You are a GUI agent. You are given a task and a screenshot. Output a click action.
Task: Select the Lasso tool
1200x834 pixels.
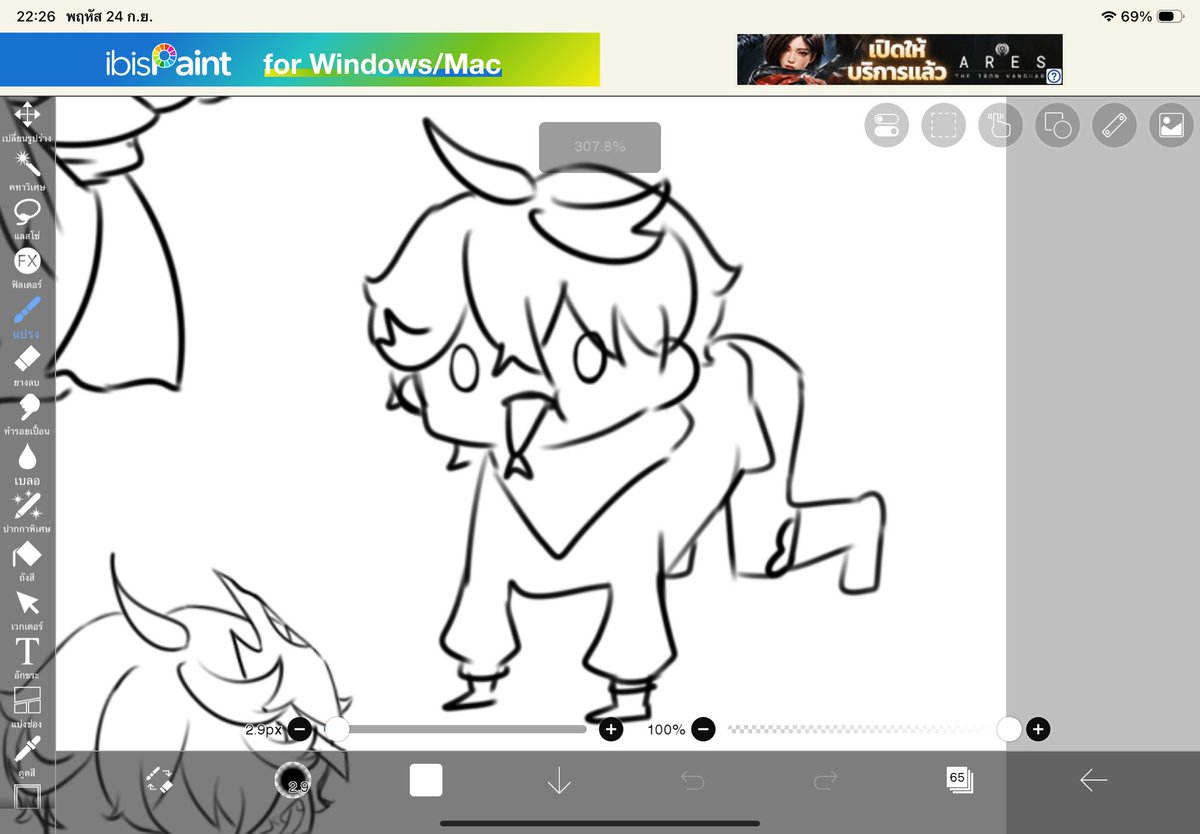27,212
